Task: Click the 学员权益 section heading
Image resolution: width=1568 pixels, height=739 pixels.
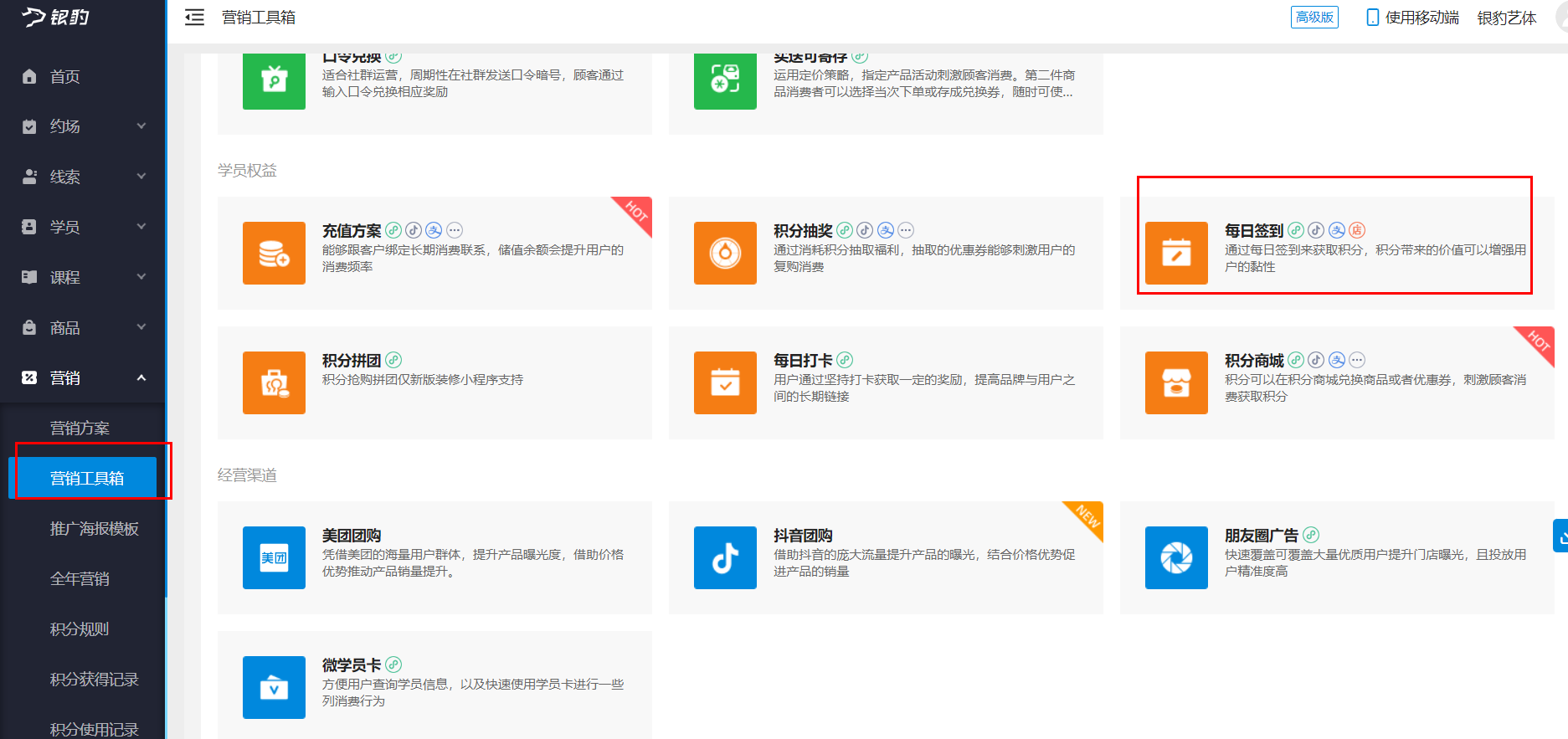Action: (x=247, y=170)
